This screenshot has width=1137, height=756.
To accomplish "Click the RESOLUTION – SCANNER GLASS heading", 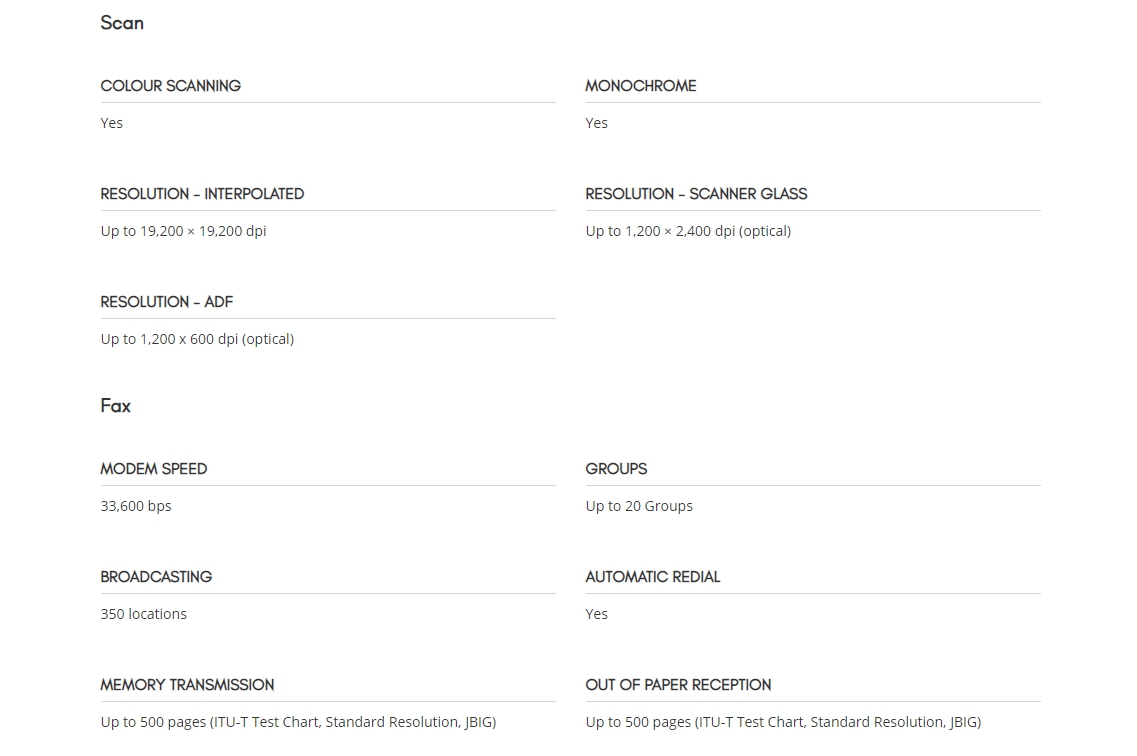I will (696, 194).
